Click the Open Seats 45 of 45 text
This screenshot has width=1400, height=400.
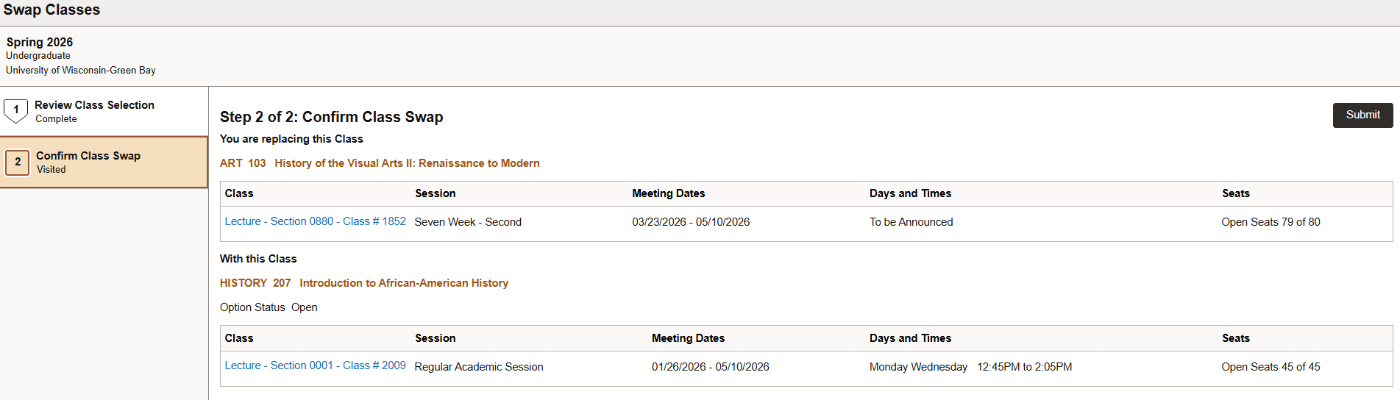(x=1270, y=367)
